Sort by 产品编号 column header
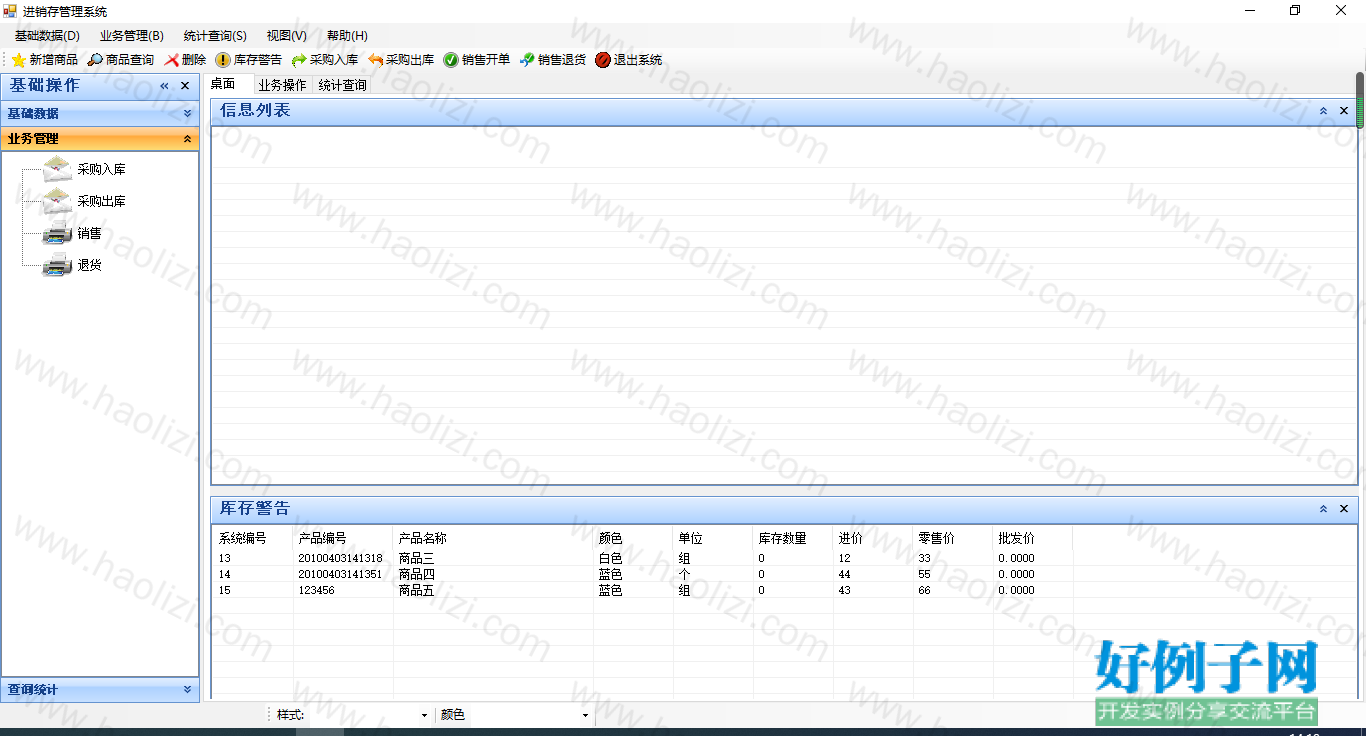The image size is (1366, 736). (x=343, y=538)
